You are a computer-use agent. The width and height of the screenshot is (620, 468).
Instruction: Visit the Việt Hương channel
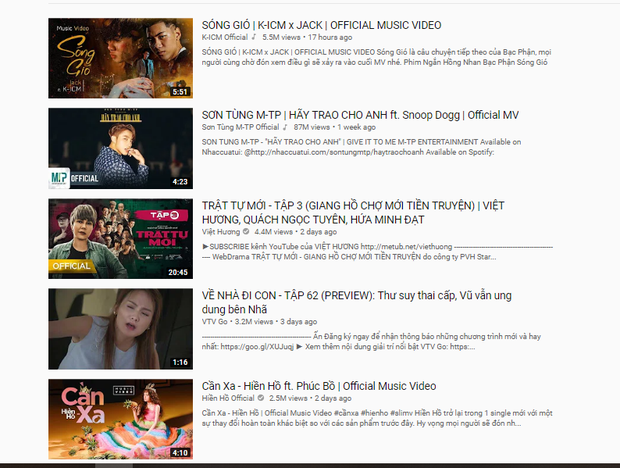pyautogui.click(x=221, y=232)
